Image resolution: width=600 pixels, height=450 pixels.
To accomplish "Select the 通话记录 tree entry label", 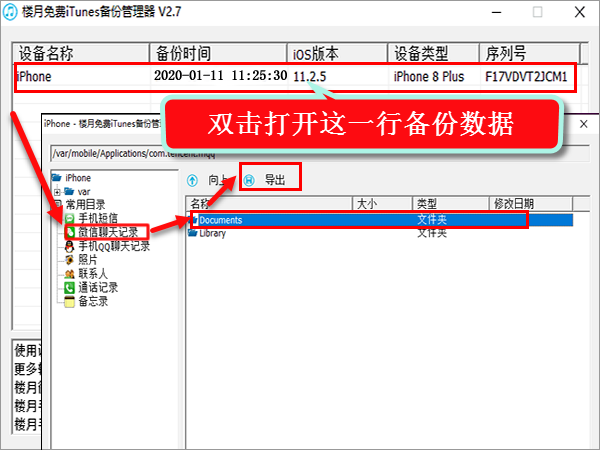I will [98, 287].
